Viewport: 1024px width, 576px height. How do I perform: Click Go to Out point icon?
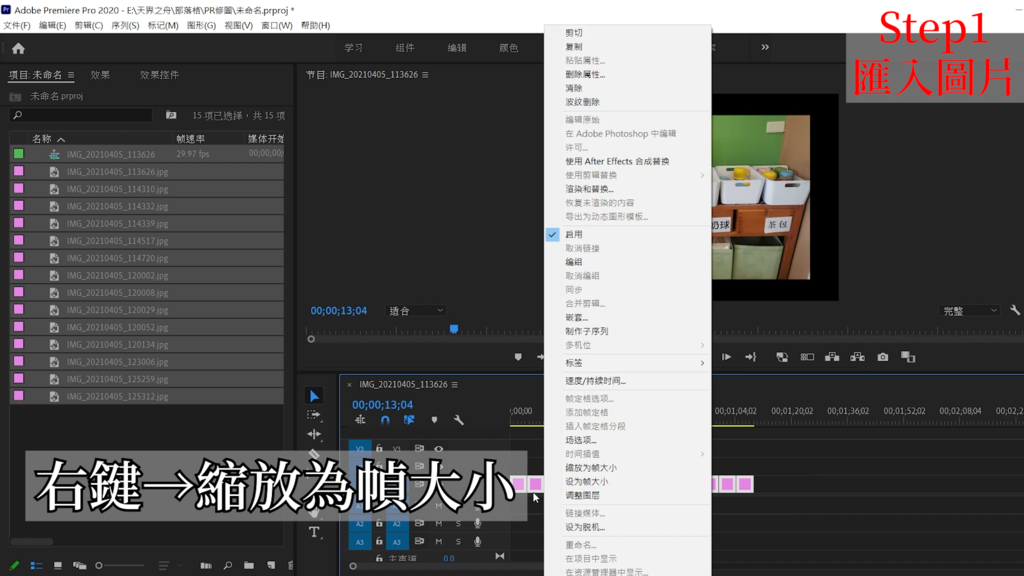point(750,357)
